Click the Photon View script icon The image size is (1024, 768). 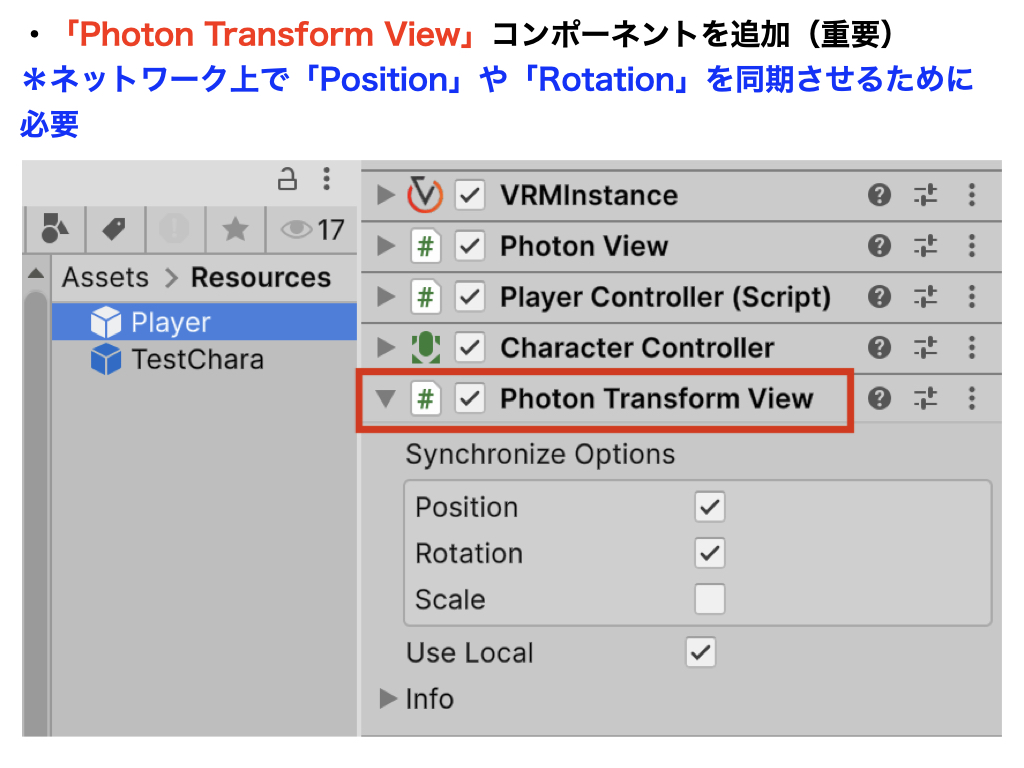point(425,246)
